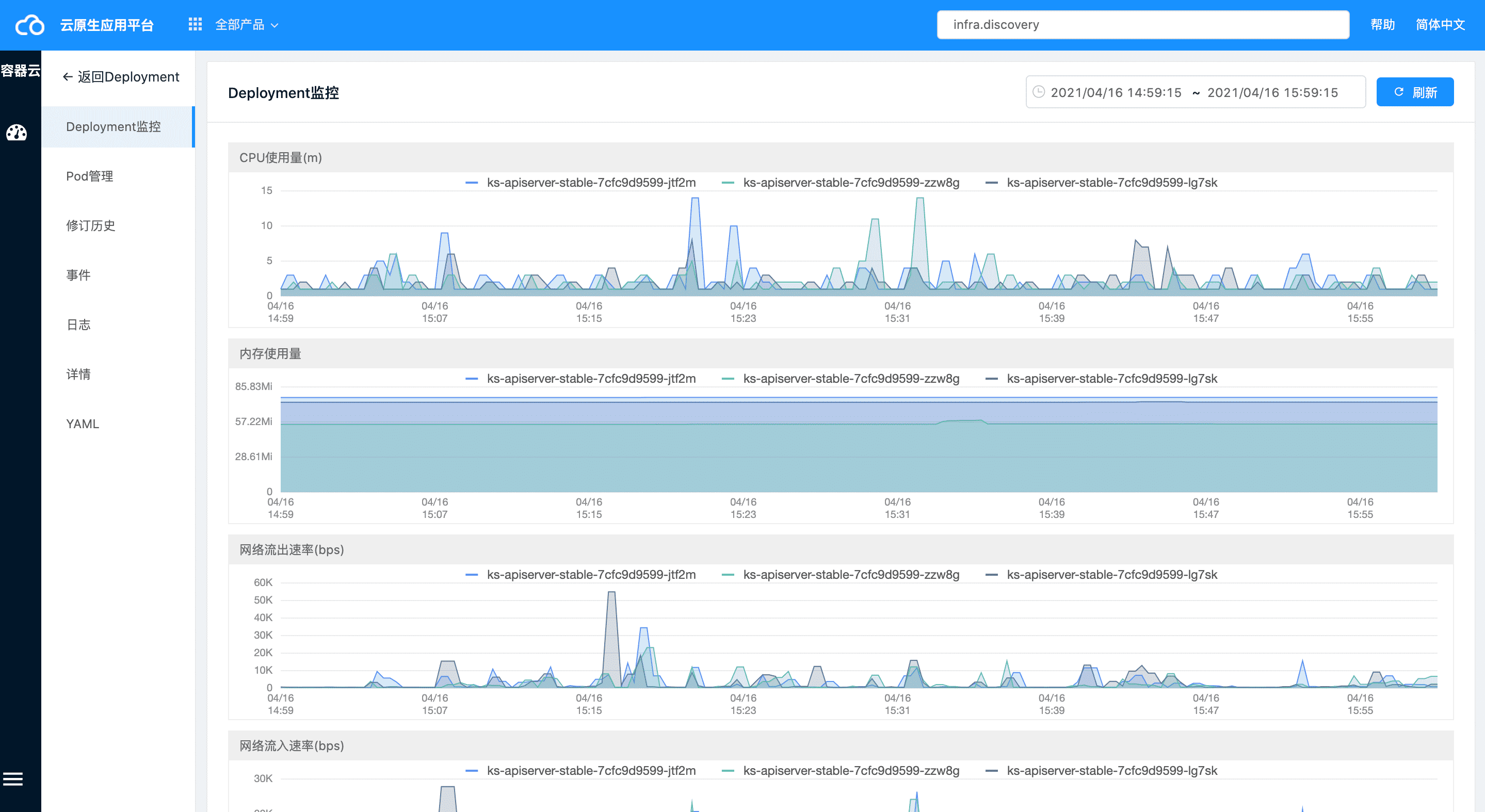Toggle jtf2m series in 网络流出速率 legend
Screen dimensions: 1485x812
click(x=580, y=575)
